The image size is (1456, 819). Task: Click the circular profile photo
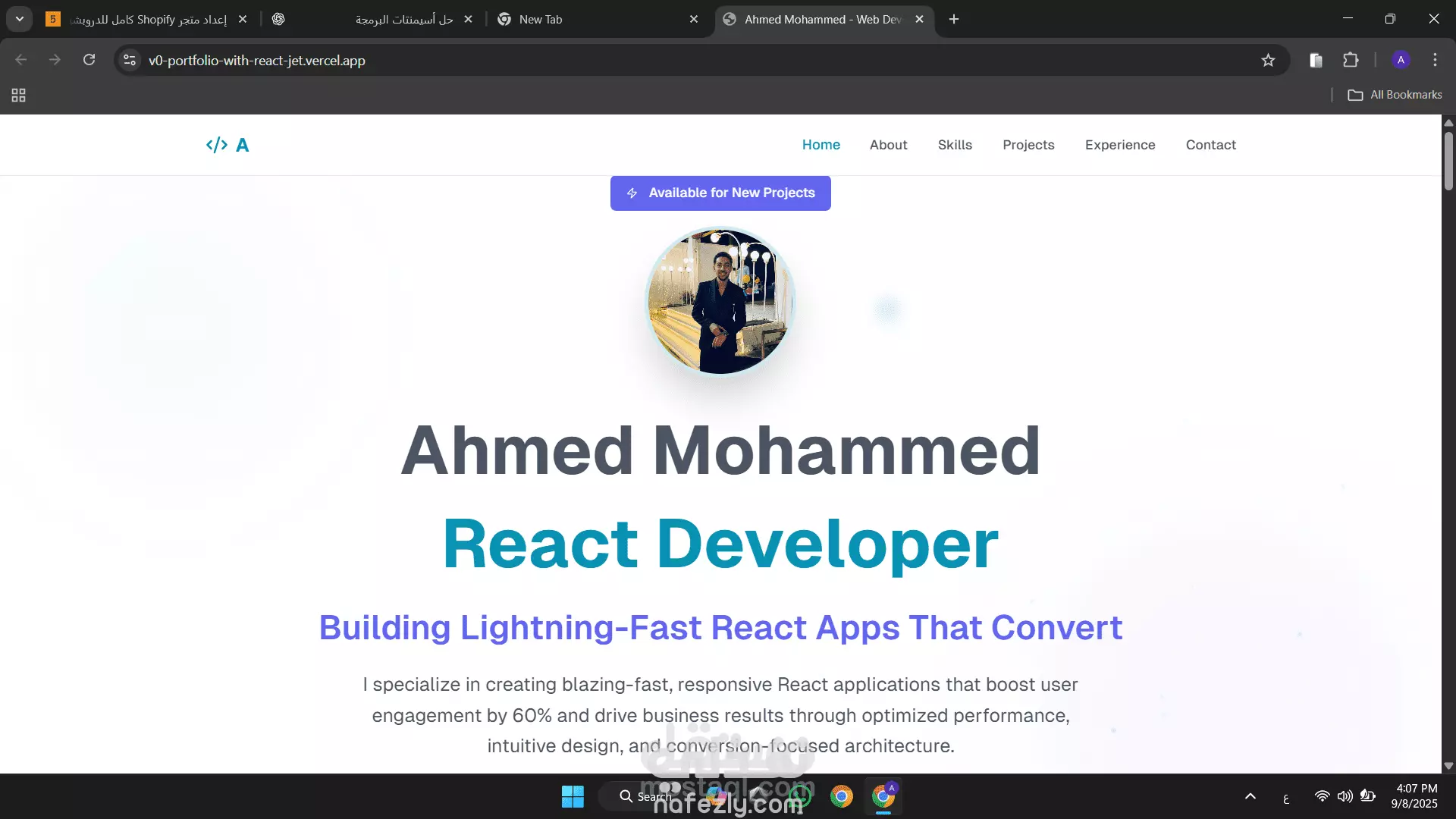(720, 301)
